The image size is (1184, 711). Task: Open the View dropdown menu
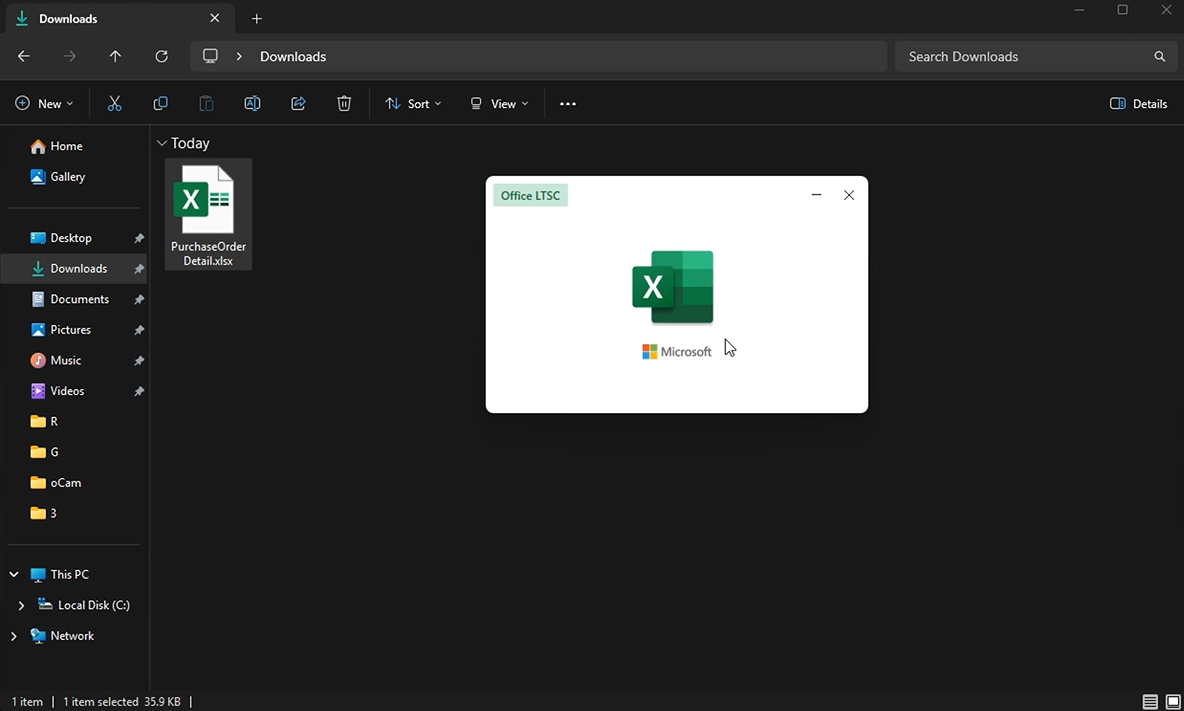pos(499,104)
